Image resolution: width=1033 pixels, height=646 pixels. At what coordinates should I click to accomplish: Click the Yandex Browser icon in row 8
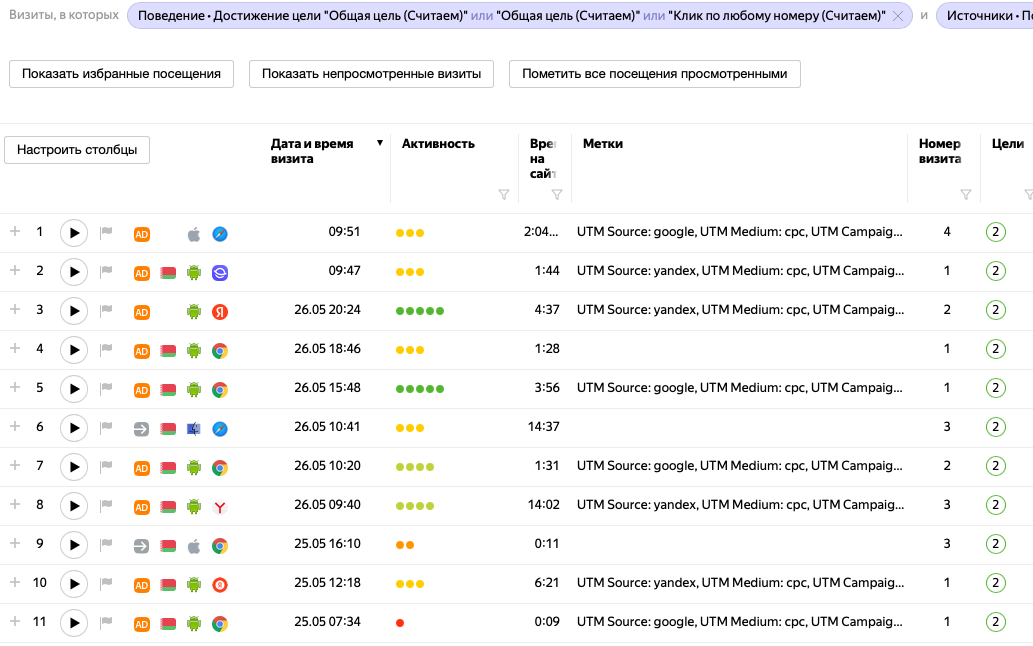(x=219, y=506)
